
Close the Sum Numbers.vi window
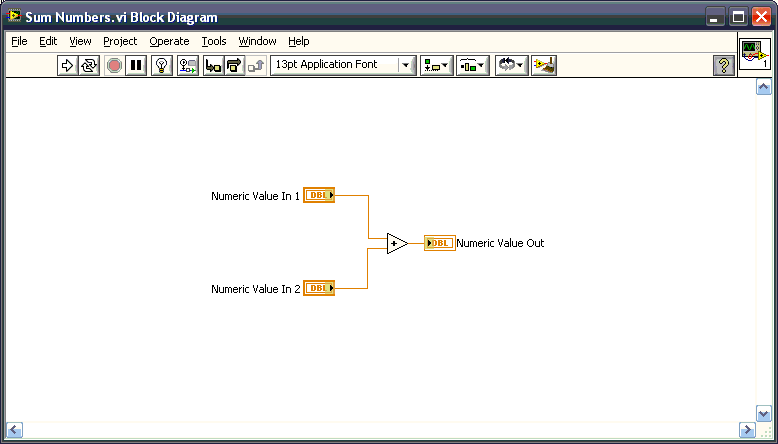click(761, 17)
